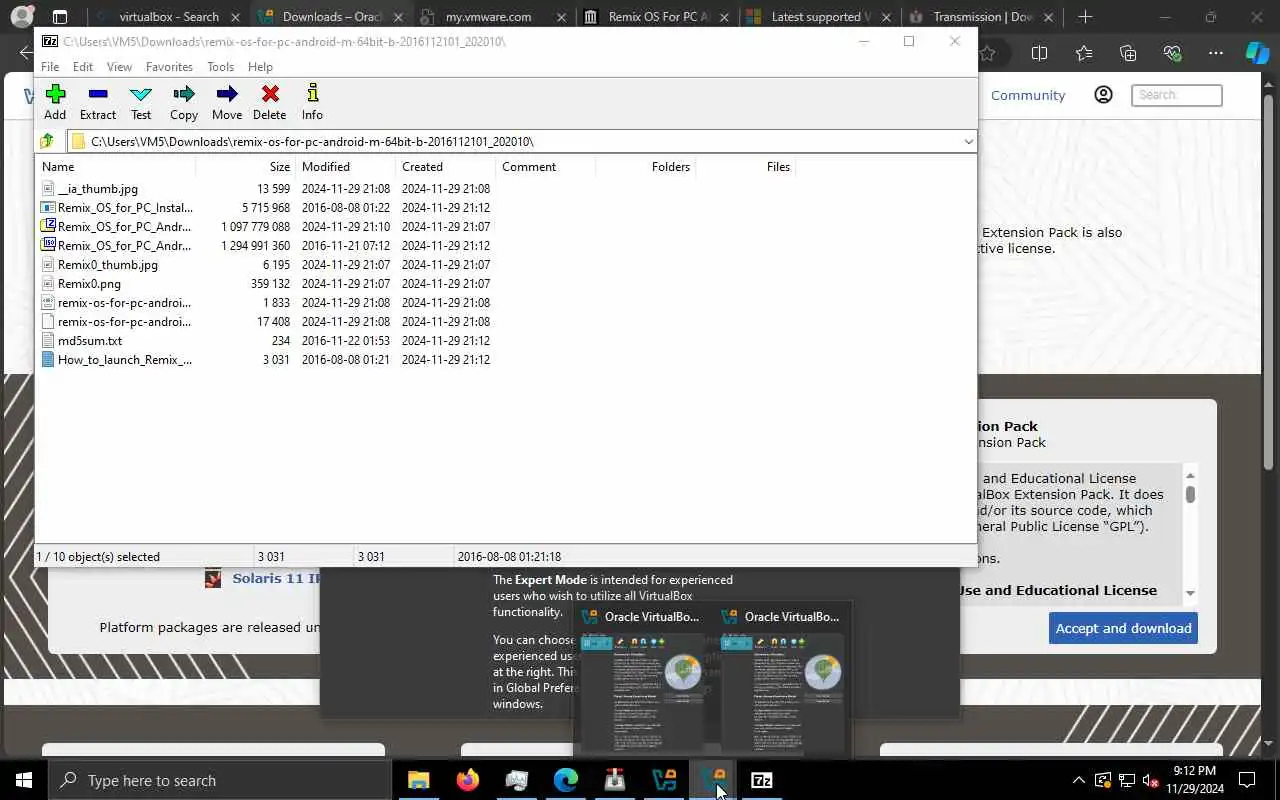Screen dimensions: 1280x800
Task: Open Edge collections icon
Action: coord(1128,54)
